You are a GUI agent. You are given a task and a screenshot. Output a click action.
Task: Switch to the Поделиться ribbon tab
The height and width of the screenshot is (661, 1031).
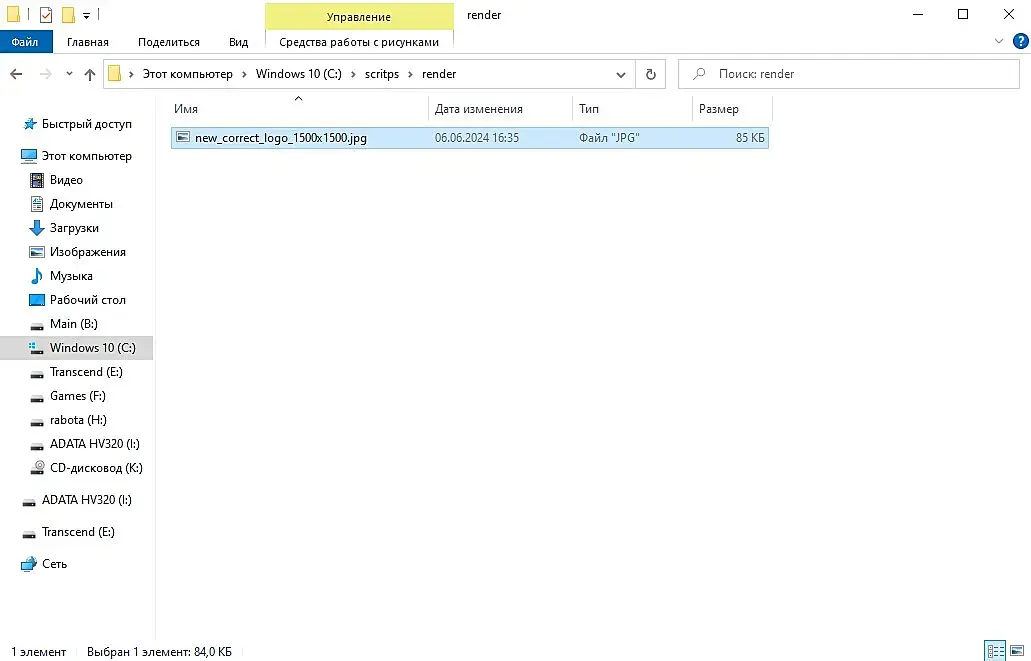[x=168, y=42]
